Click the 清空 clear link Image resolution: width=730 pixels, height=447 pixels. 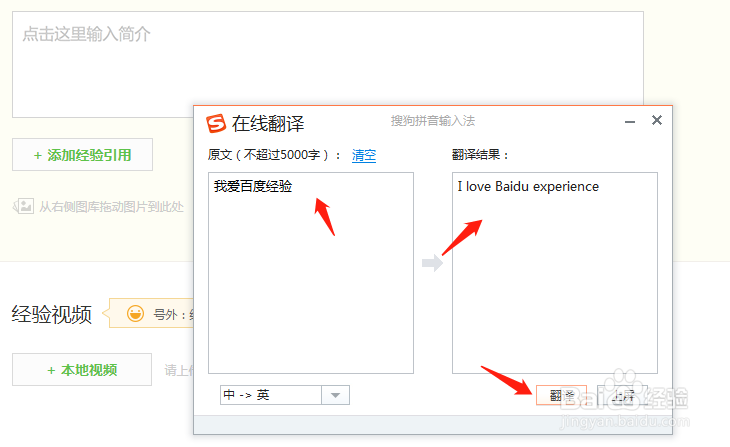tap(364, 155)
